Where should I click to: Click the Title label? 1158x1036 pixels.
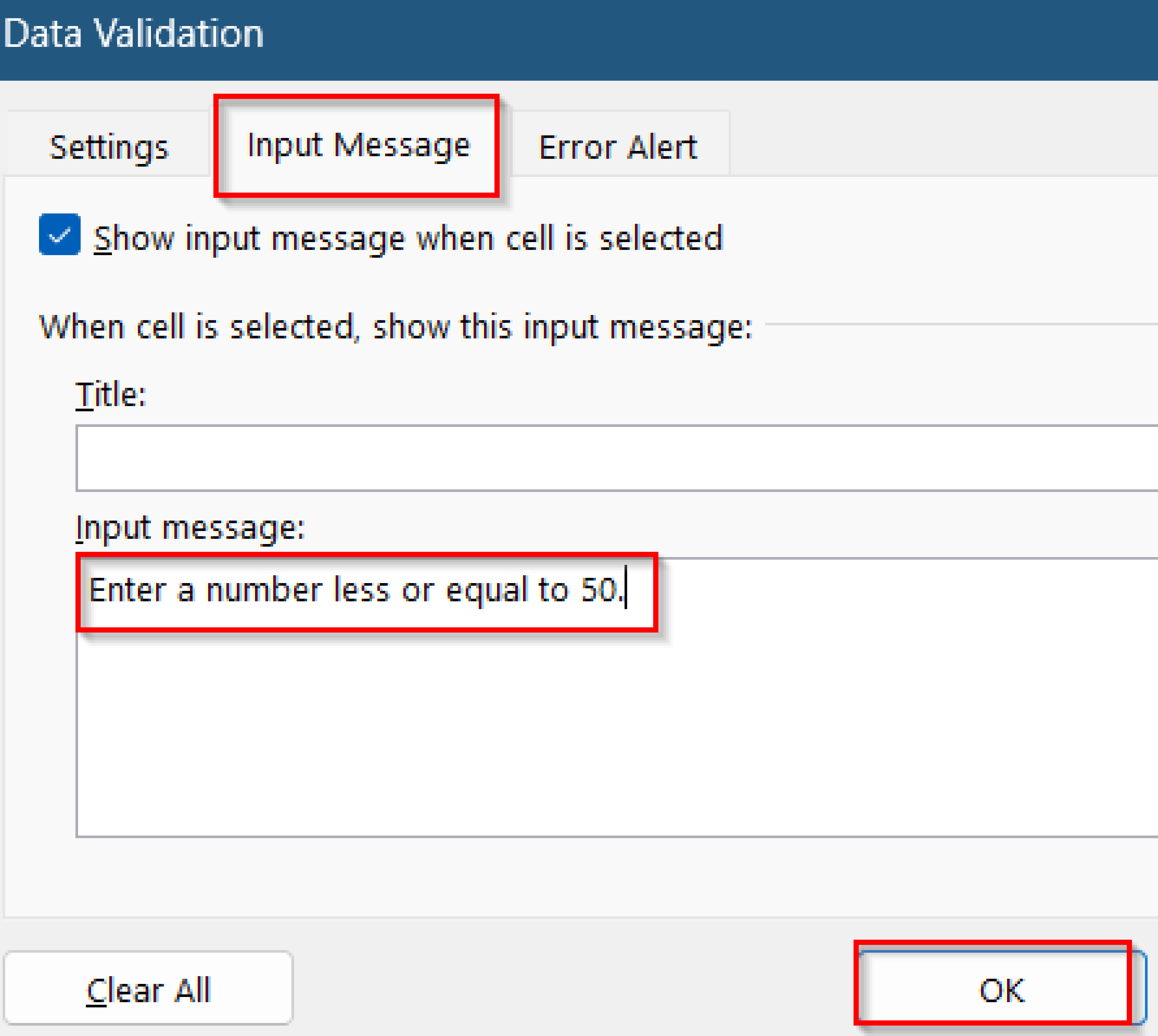click(x=111, y=394)
